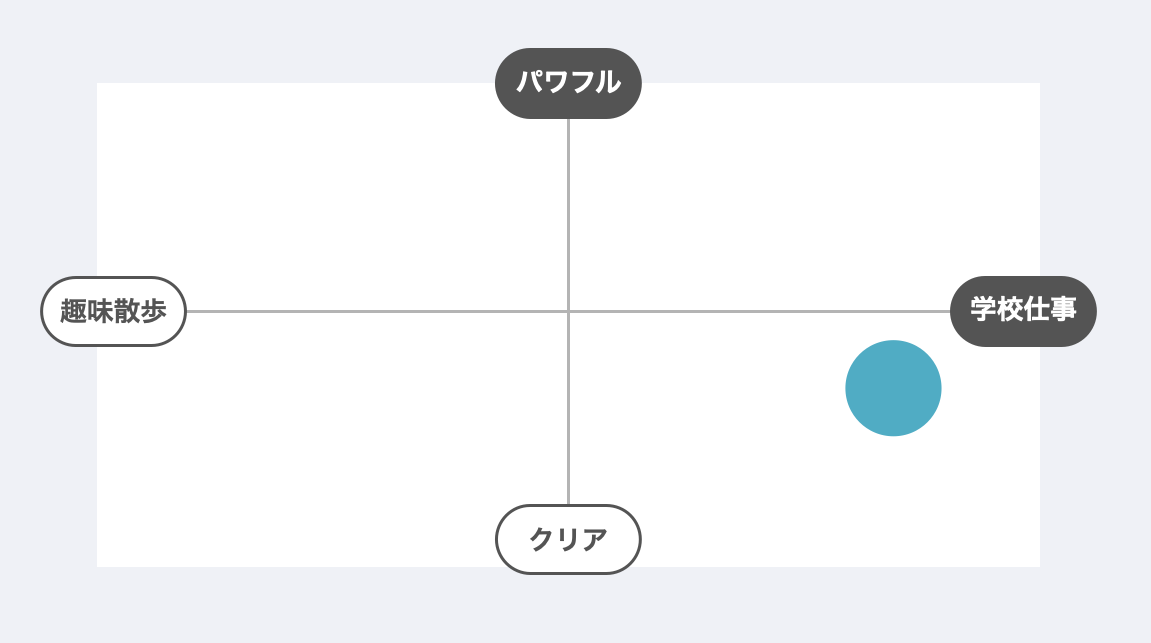Click the パワフル label at the top
Screen dimensions: 1151x643
pyautogui.click(x=568, y=83)
